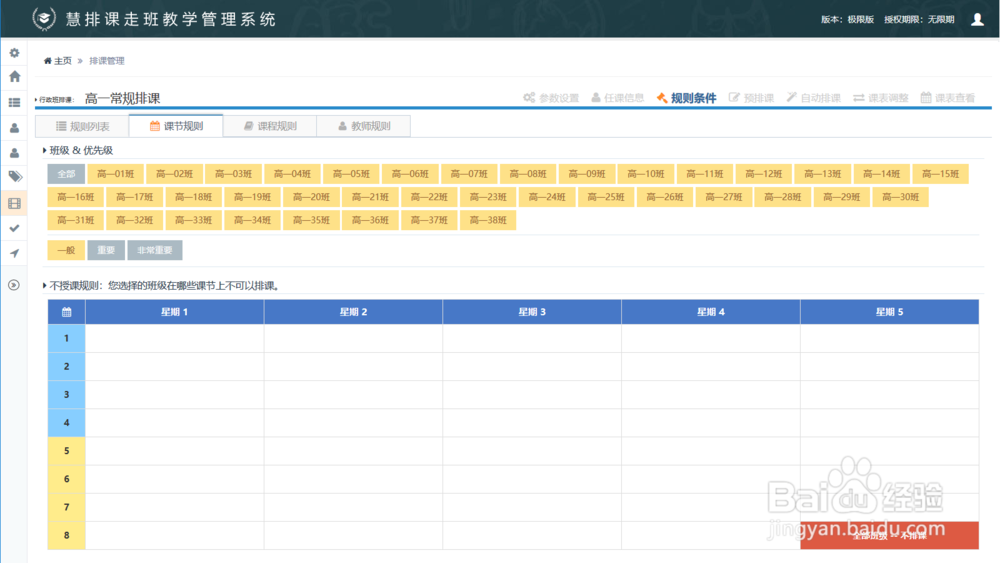Open the settings gear in the sidebar
The width and height of the screenshot is (1000, 563).
pos(14,53)
